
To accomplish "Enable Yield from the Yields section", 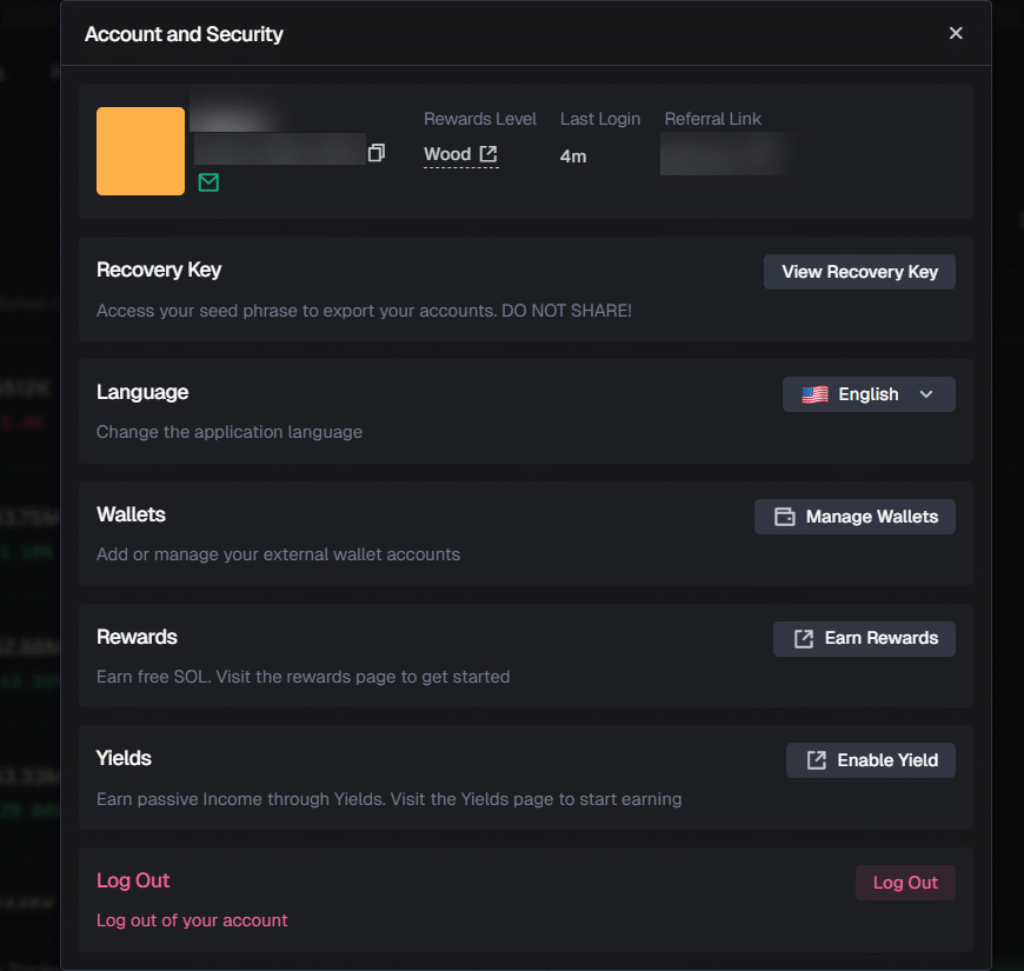I will pos(870,760).
